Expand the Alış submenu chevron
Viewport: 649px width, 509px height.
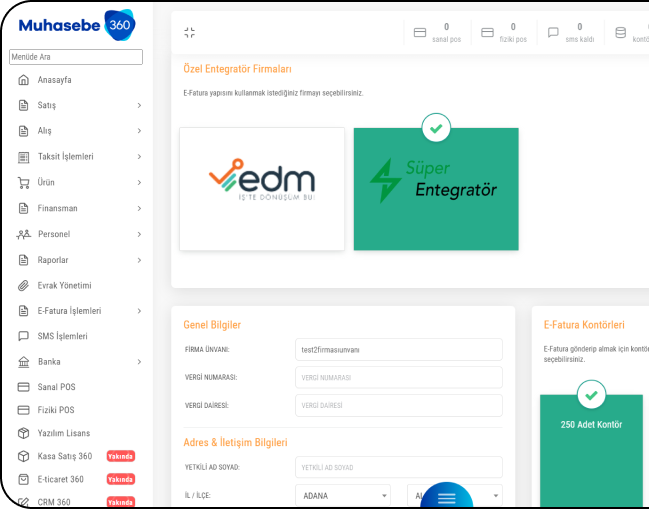(139, 131)
